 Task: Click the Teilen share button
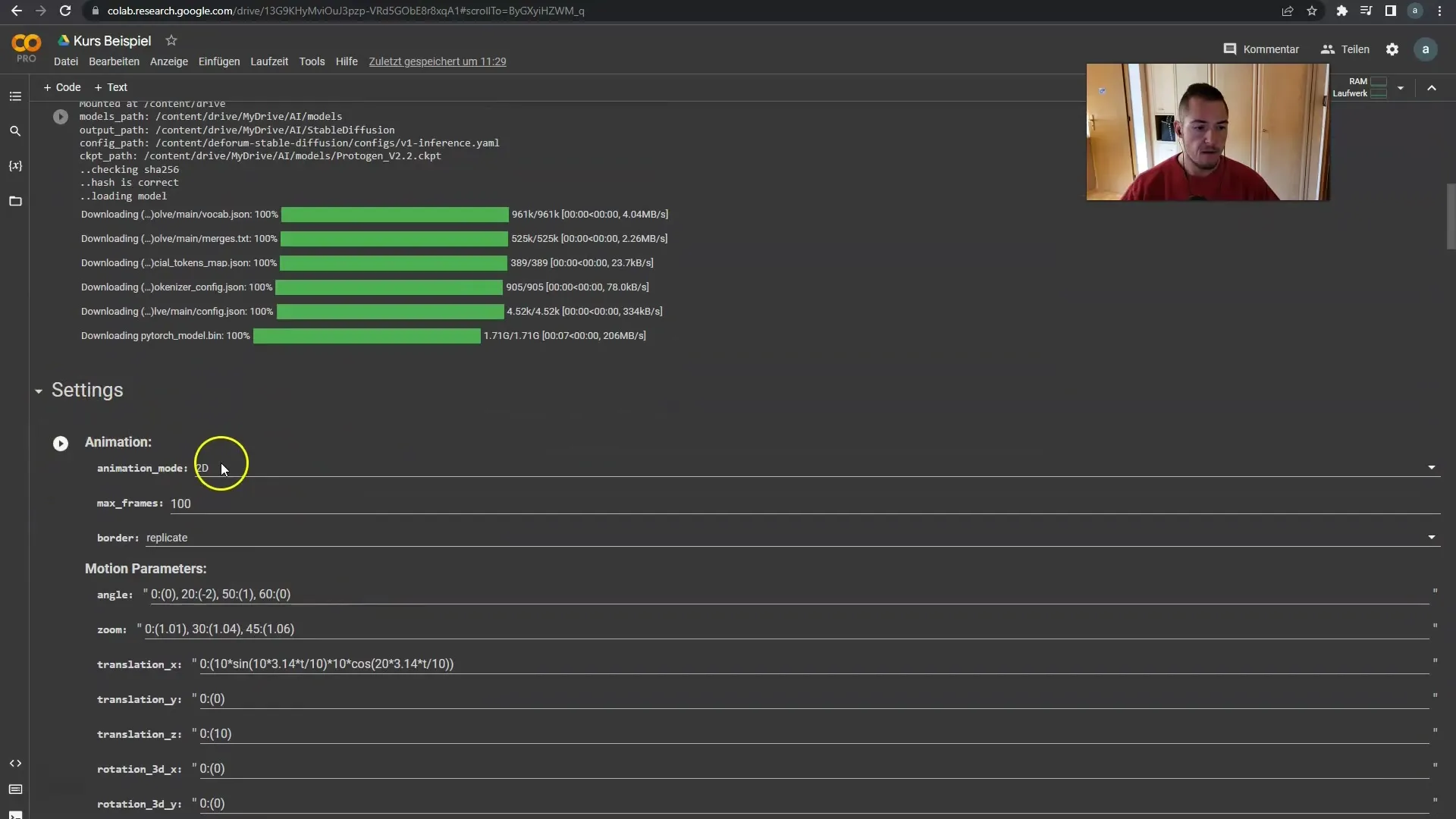1345,49
